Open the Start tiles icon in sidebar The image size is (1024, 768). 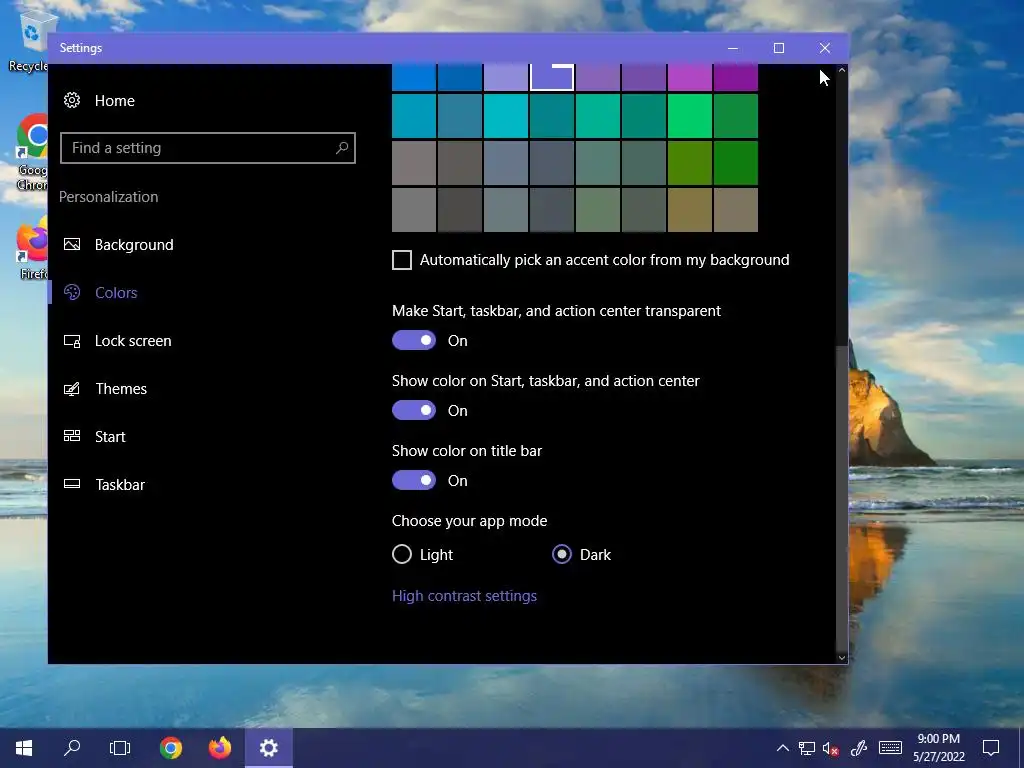72,436
